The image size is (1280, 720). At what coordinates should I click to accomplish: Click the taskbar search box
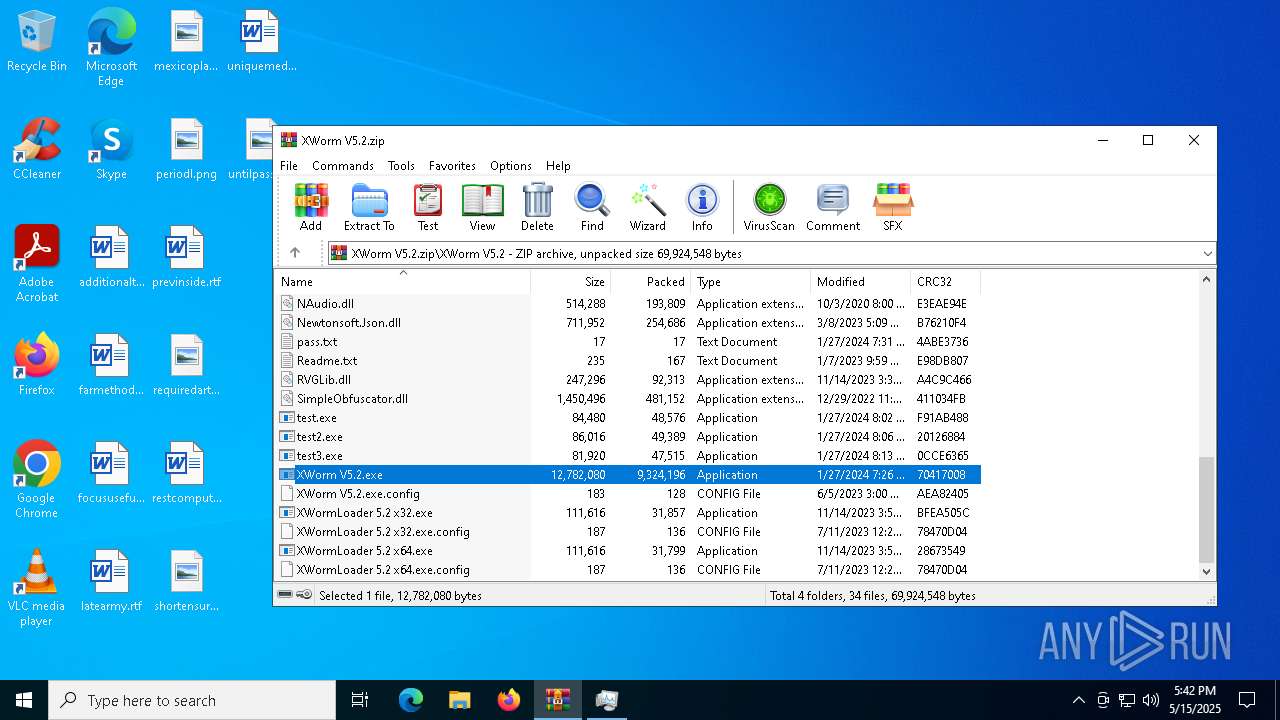192,700
